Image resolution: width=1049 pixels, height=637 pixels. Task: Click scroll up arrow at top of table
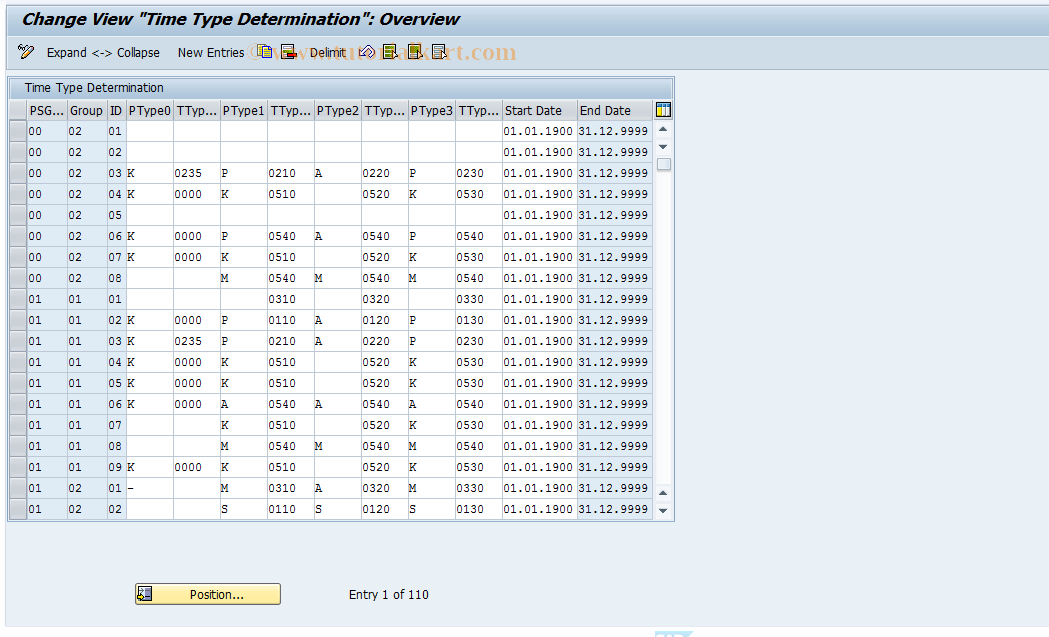663,129
